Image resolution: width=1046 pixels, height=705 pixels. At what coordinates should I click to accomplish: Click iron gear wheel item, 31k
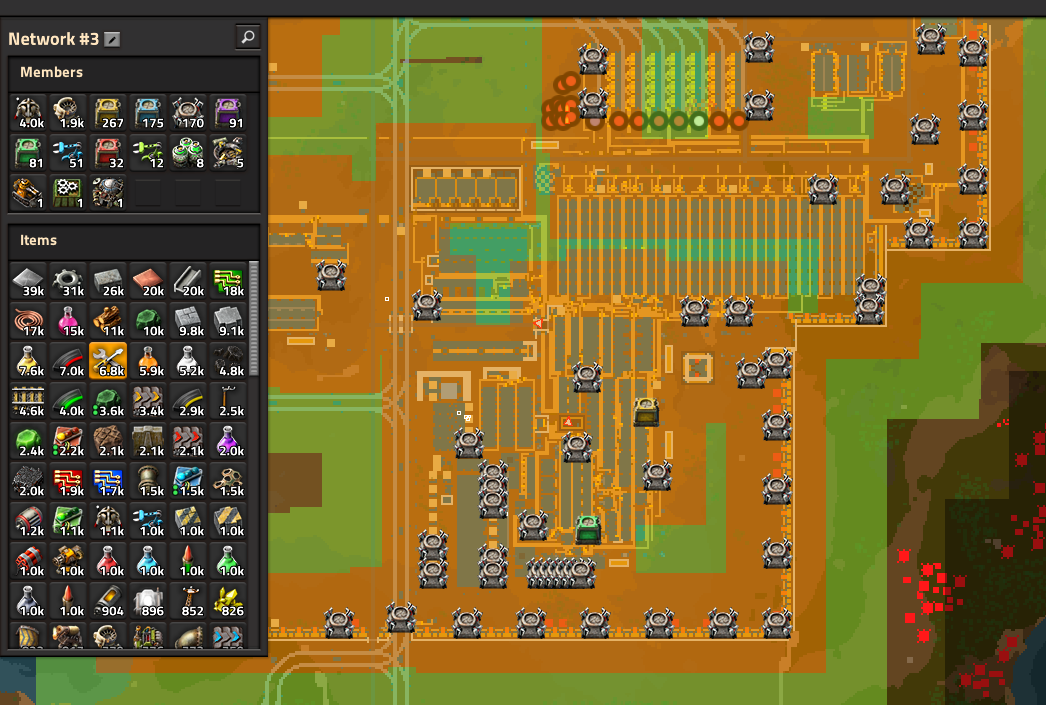(68, 281)
